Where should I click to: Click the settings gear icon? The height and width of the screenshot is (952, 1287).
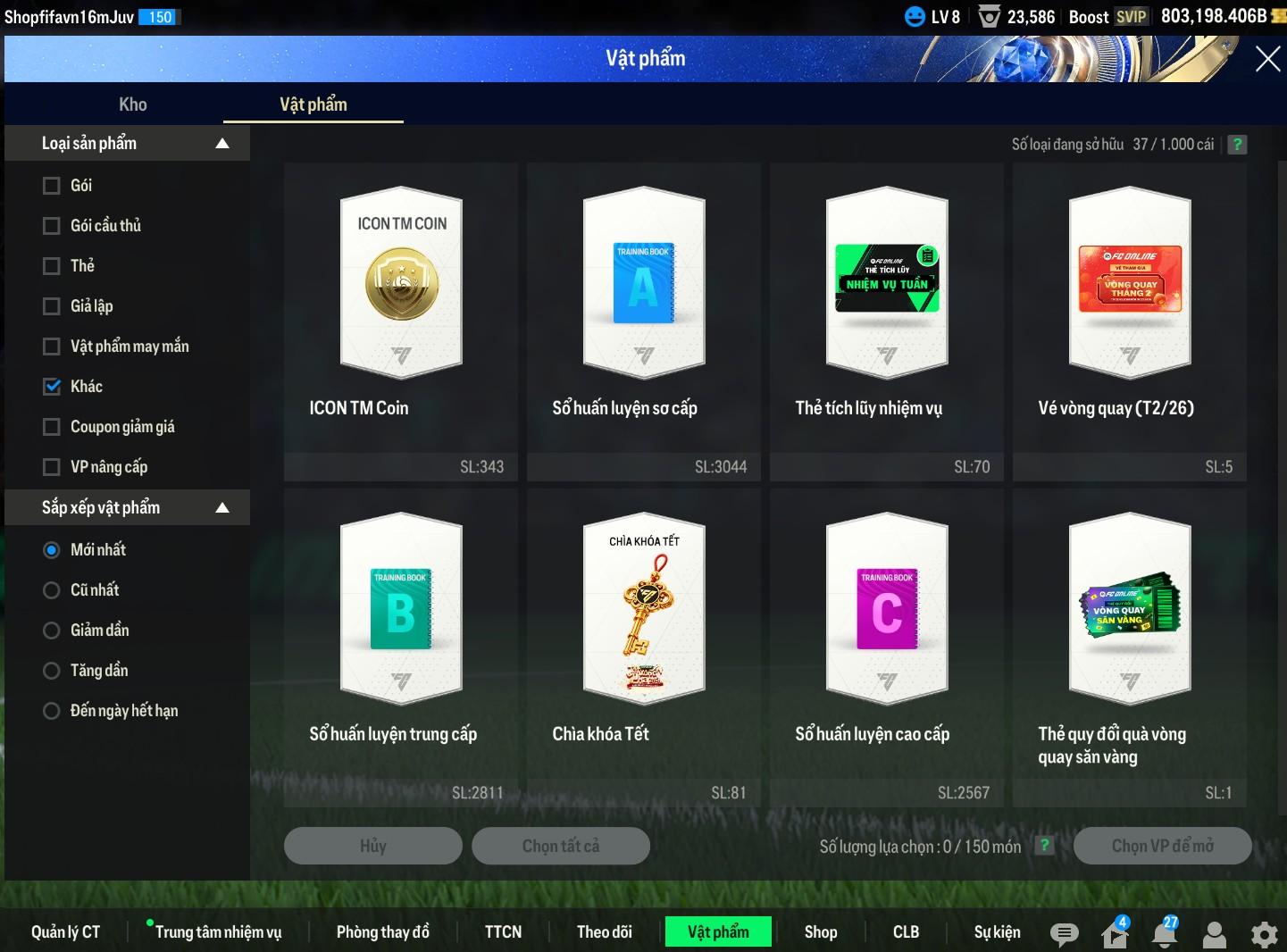(1264, 934)
